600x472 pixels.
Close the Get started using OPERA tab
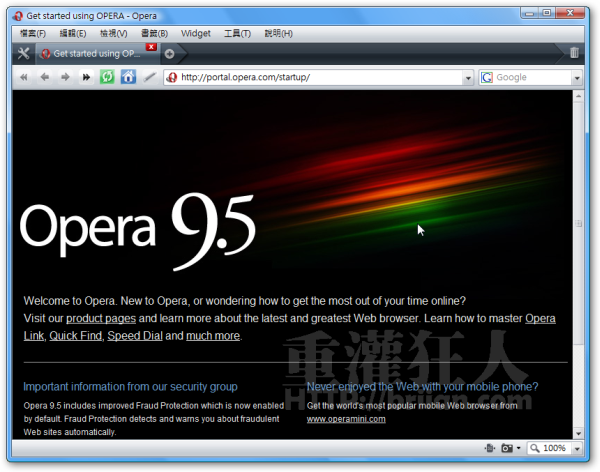tap(151, 47)
